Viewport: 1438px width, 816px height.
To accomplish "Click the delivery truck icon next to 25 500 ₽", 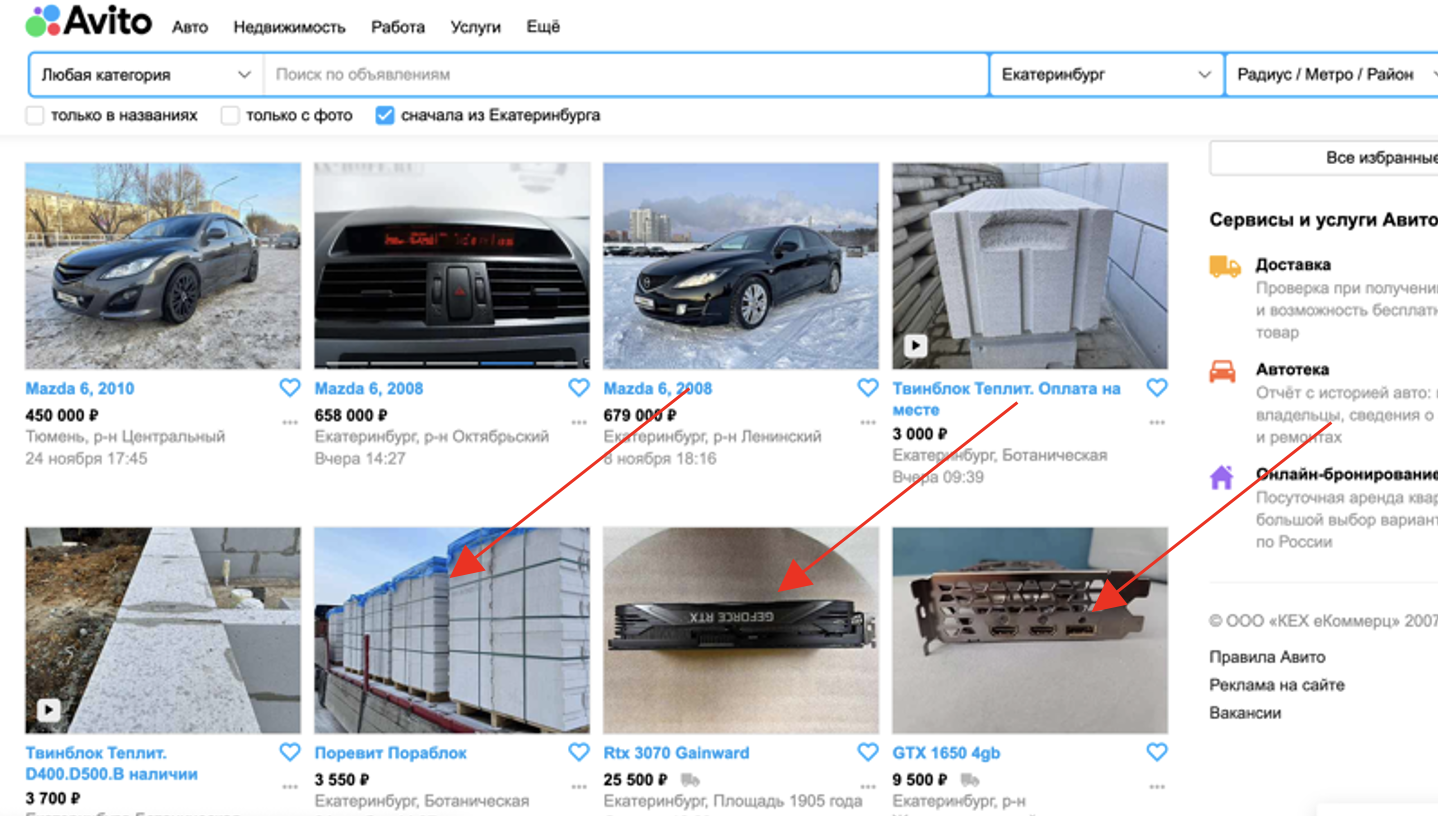I will coord(690,780).
